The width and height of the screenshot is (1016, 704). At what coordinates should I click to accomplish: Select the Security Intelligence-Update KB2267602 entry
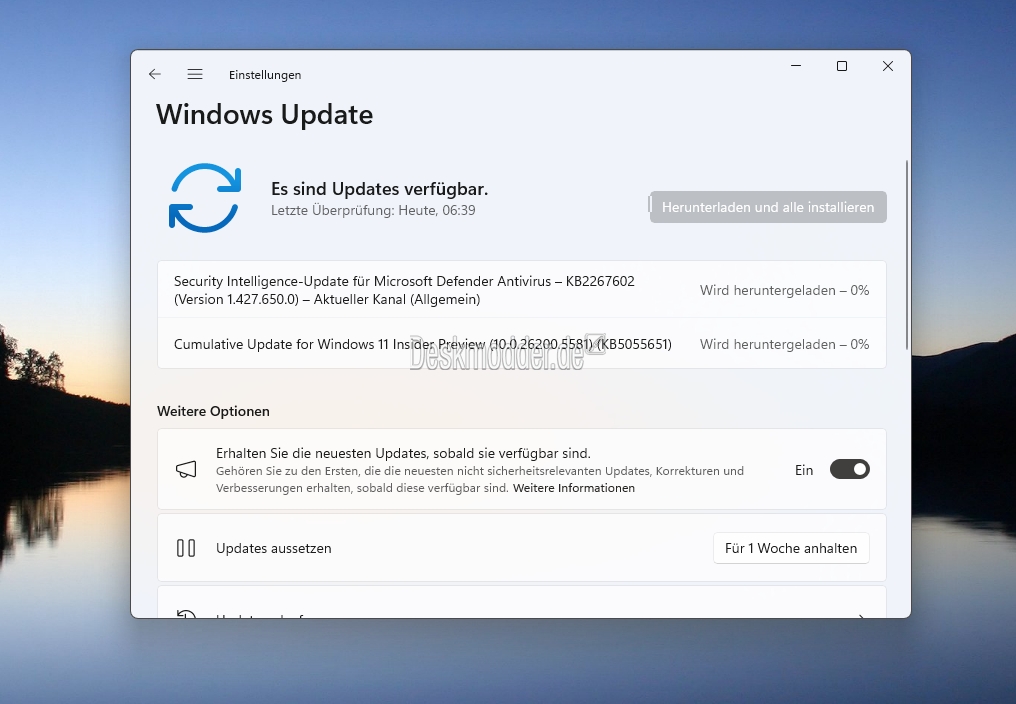pyautogui.click(x=522, y=290)
